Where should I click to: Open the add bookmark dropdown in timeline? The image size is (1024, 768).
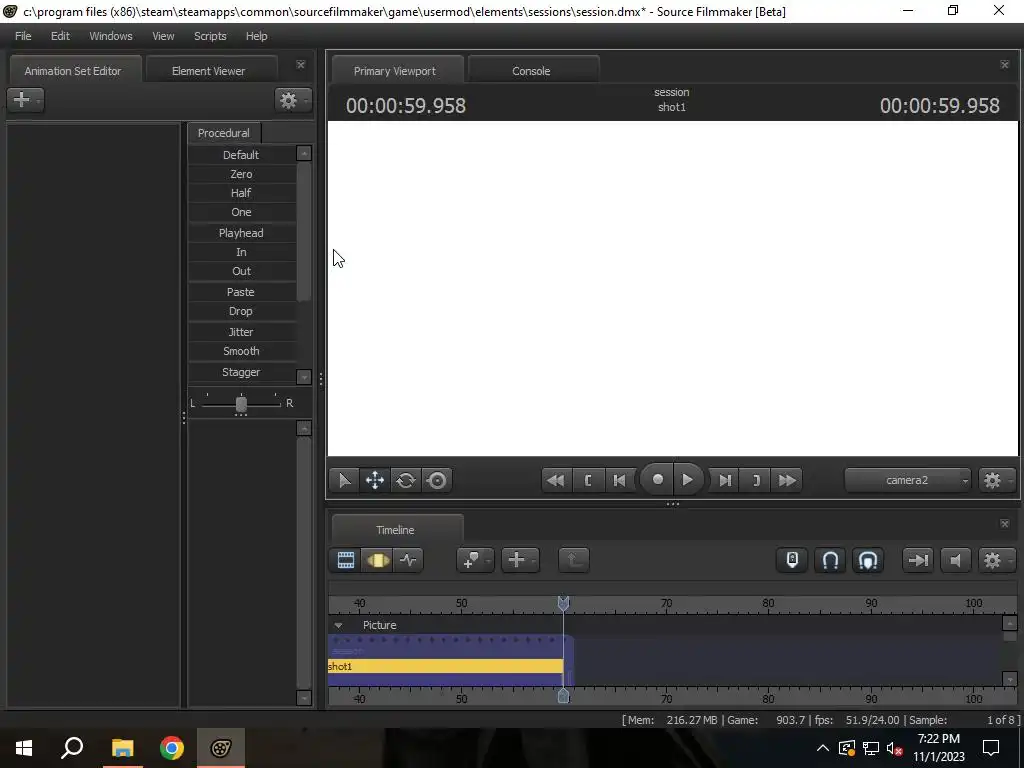475,560
